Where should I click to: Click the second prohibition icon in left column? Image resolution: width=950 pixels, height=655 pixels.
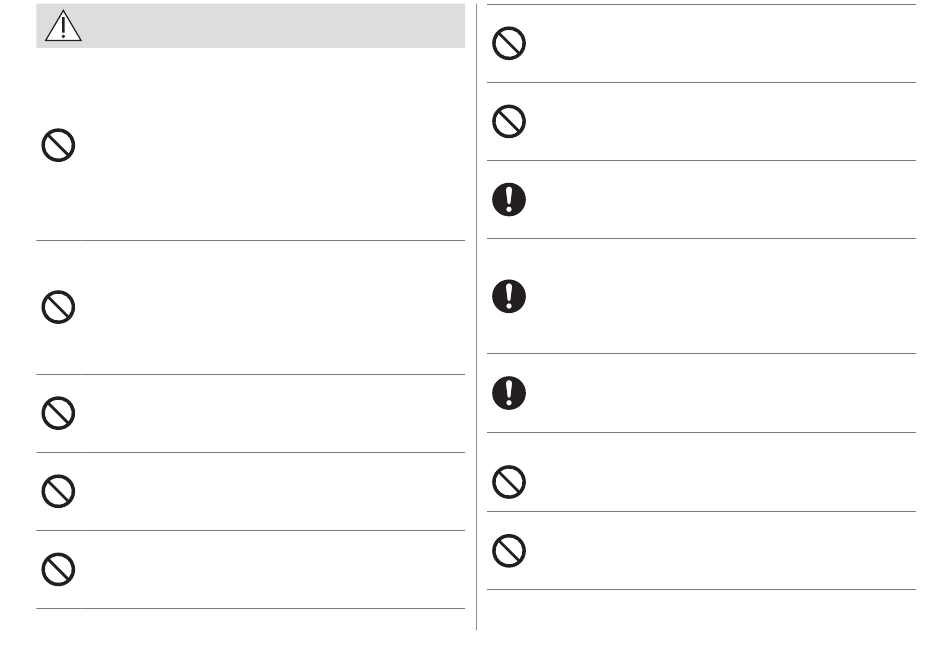coord(58,307)
